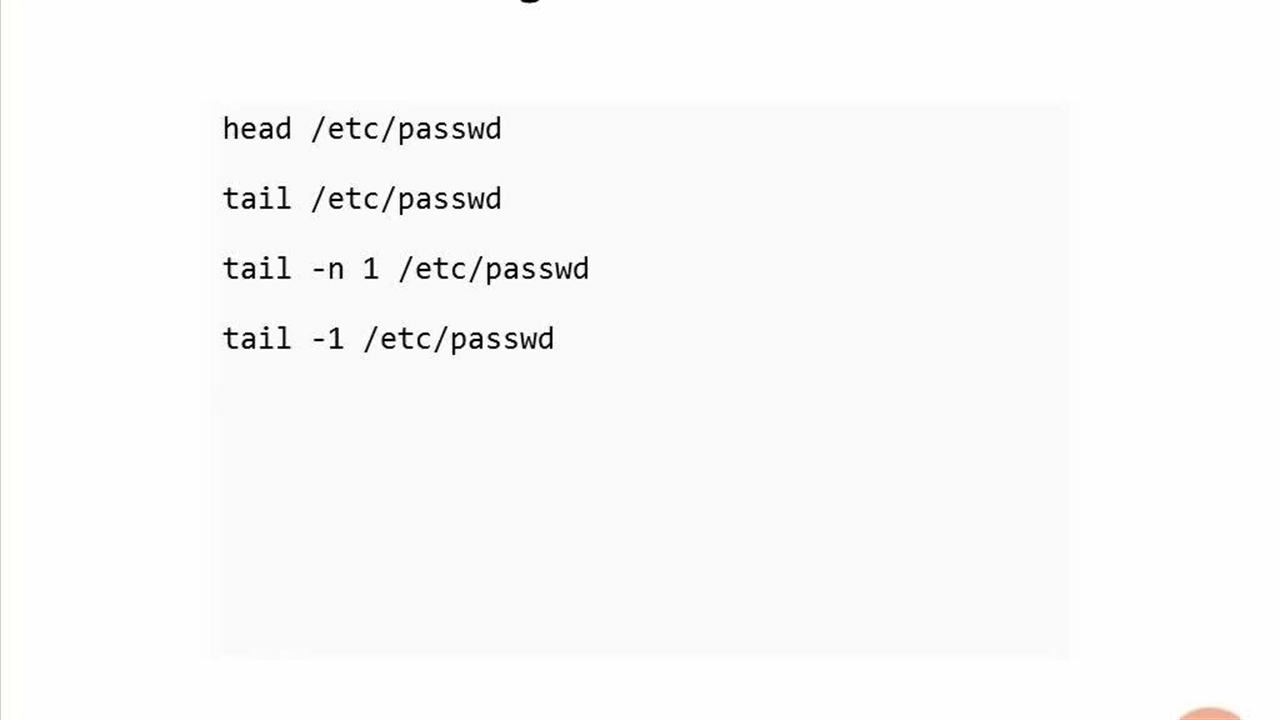Click the first slash in the head command path
This screenshot has height=720, width=1280.
point(319,129)
